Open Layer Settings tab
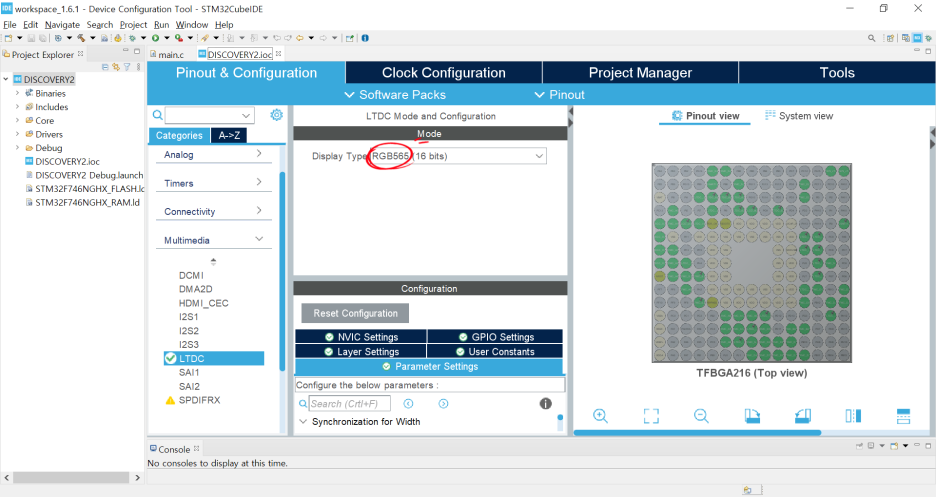Screen dimensions: 936x497 coord(361,351)
